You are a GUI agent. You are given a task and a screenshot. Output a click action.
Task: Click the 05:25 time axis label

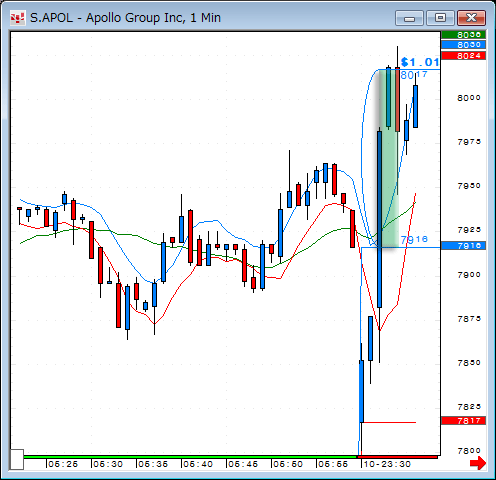63,464
